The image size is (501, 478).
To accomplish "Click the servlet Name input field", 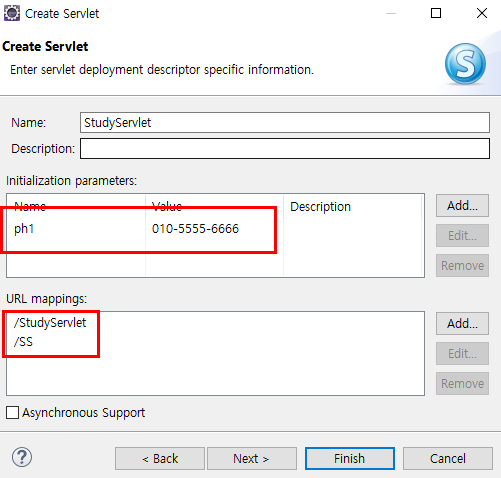I will pyautogui.click(x=285, y=123).
